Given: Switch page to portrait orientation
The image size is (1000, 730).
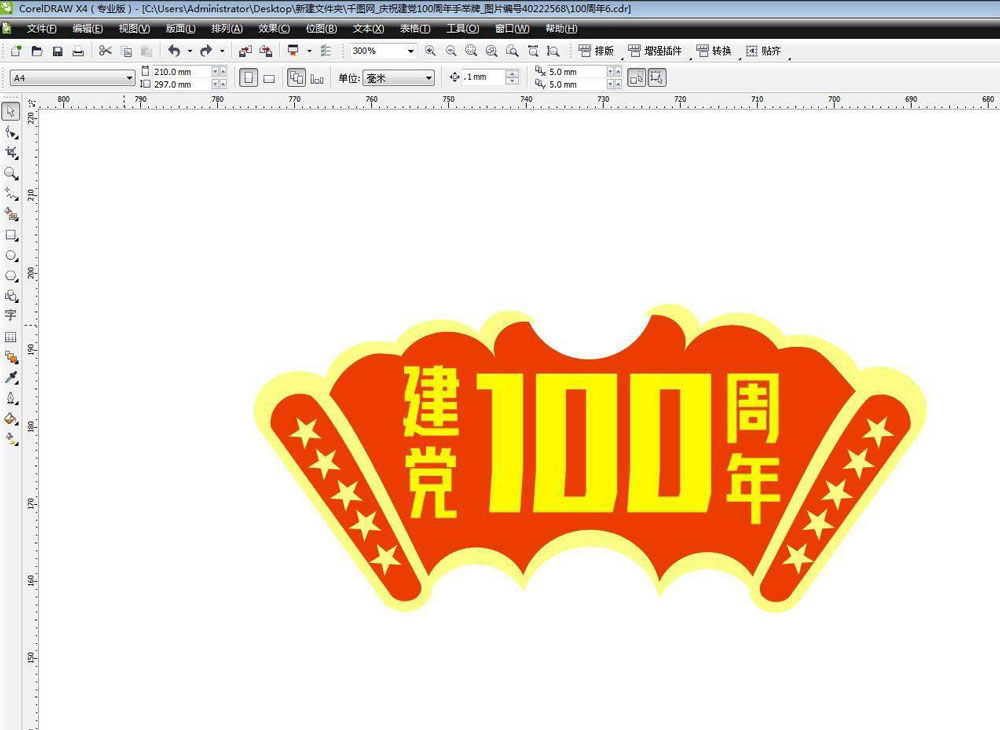Looking at the screenshot, I should 248,78.
